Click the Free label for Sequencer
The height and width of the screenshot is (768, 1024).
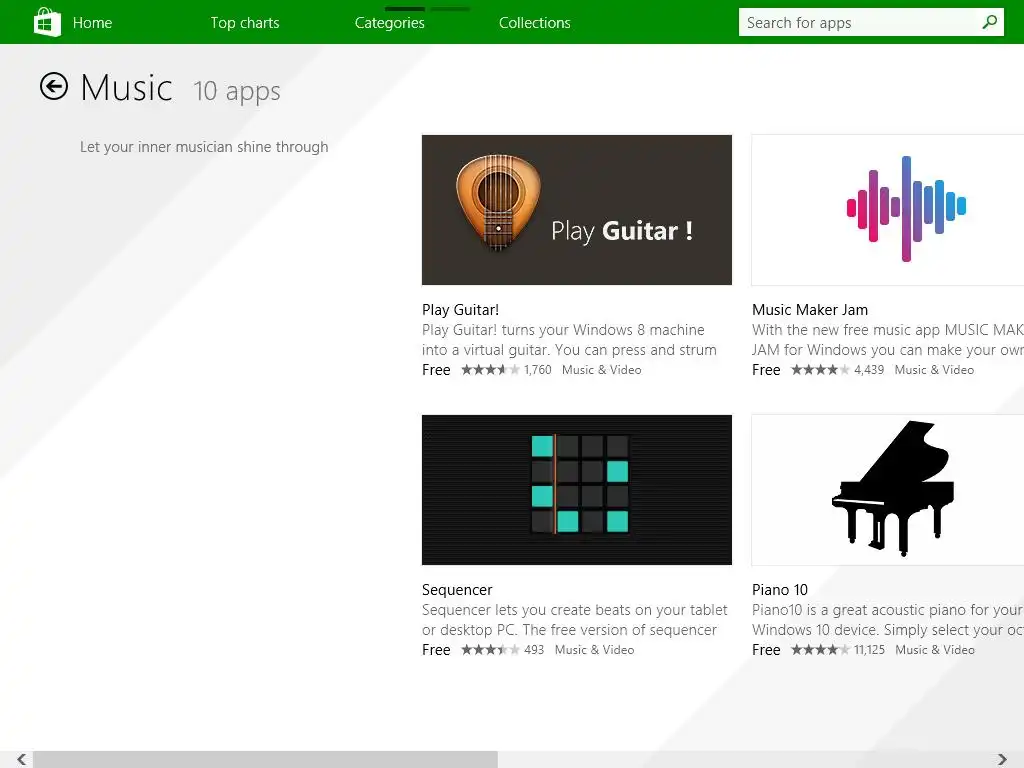coord(436,650)
